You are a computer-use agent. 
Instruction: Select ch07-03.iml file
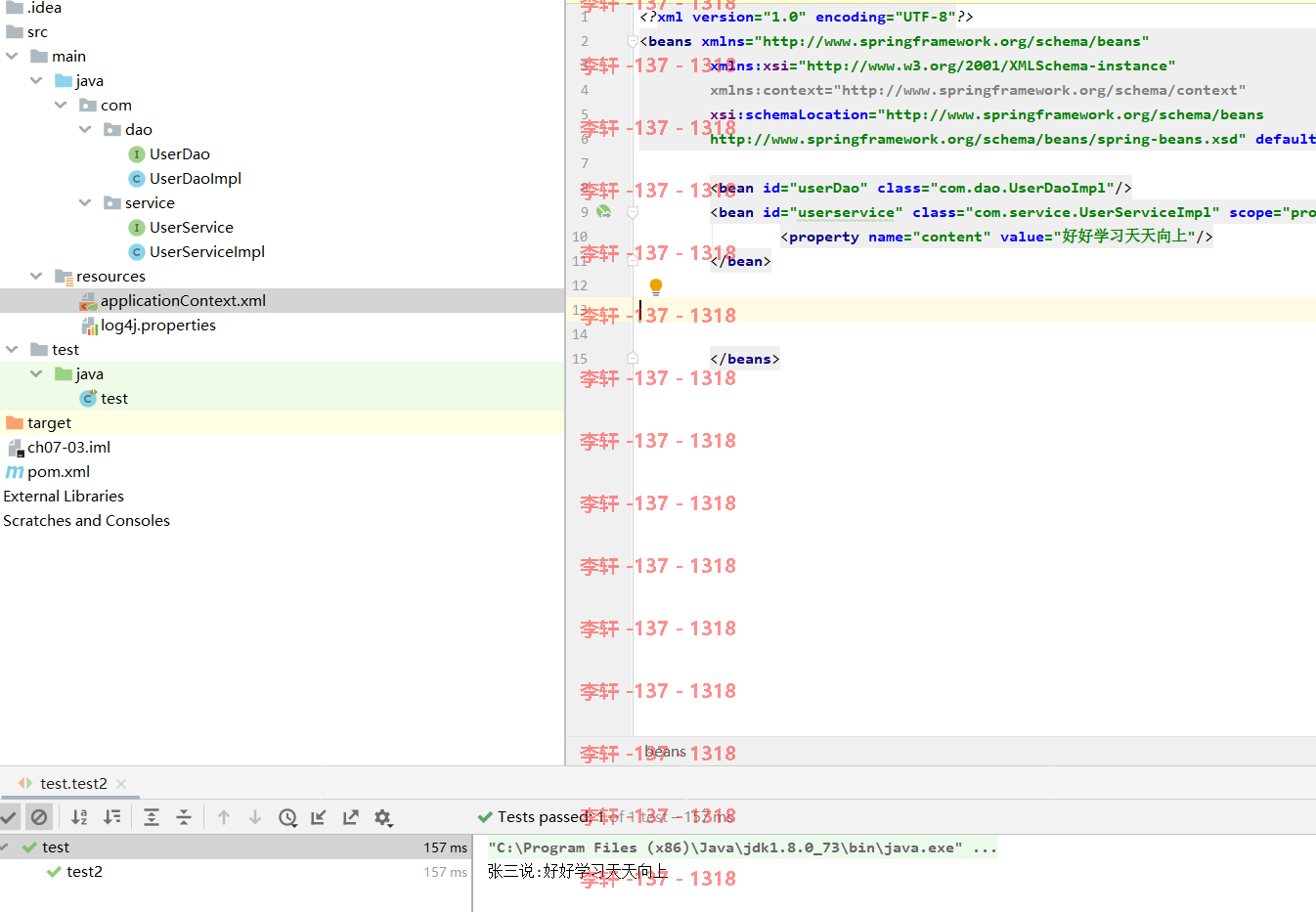coord(59,448)
